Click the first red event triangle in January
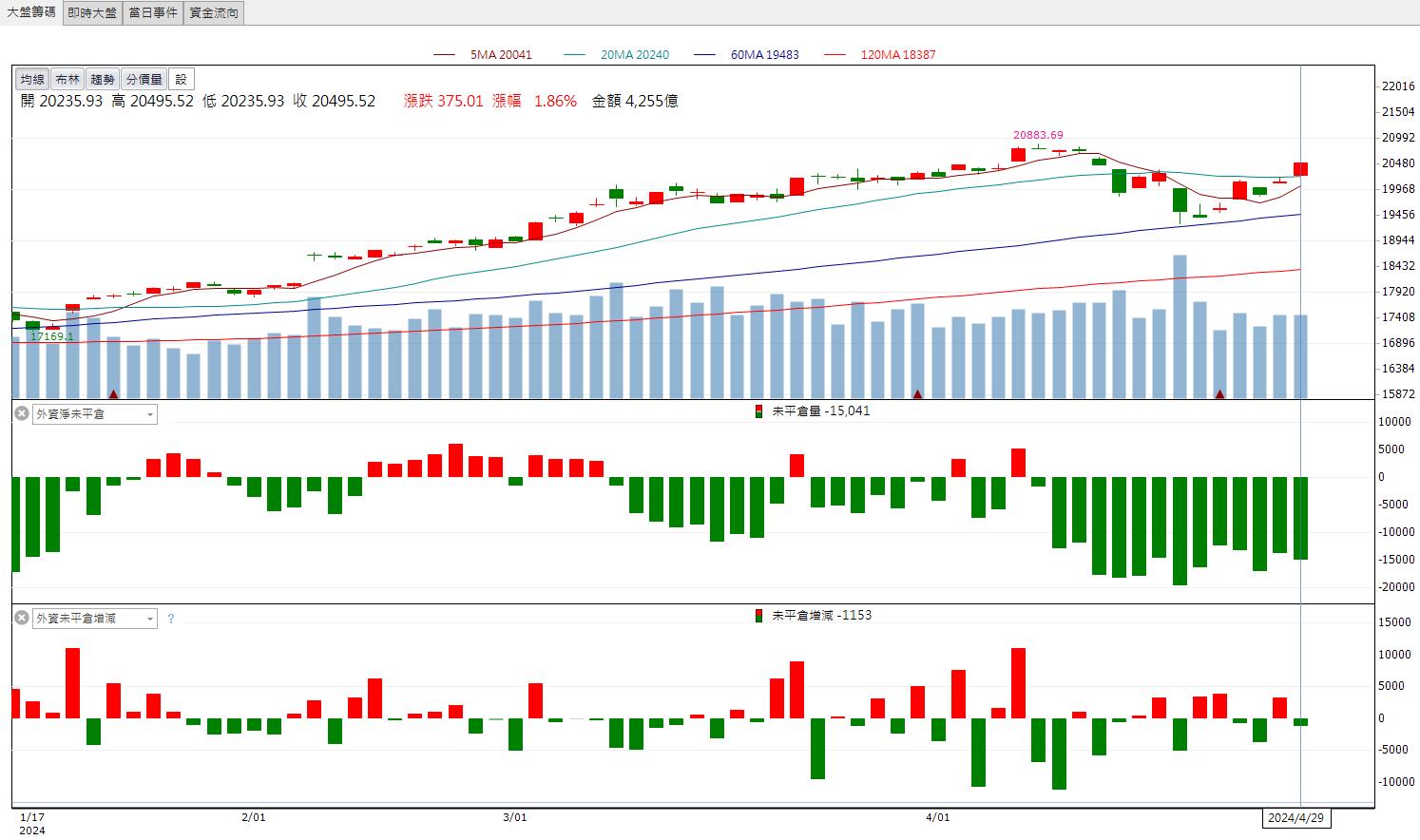 tap(114, 393)
